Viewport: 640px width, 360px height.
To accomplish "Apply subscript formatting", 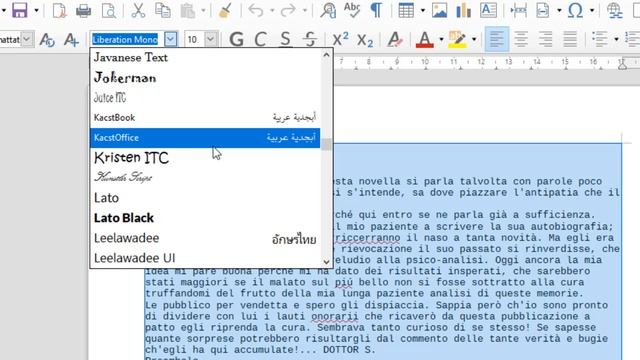I will point(365,40).
